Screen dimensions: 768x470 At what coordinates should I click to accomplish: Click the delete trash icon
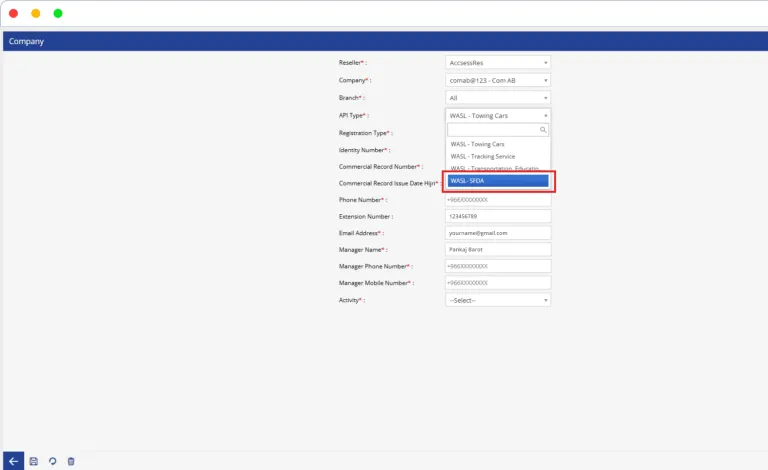click(71, 461)
